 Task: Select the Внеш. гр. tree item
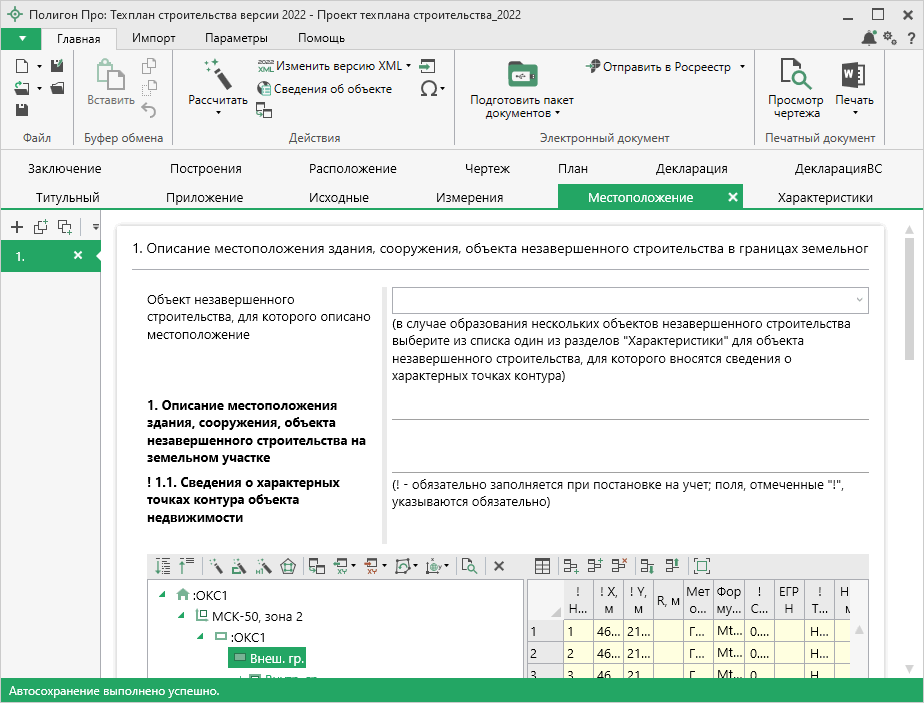pos(268,657)
